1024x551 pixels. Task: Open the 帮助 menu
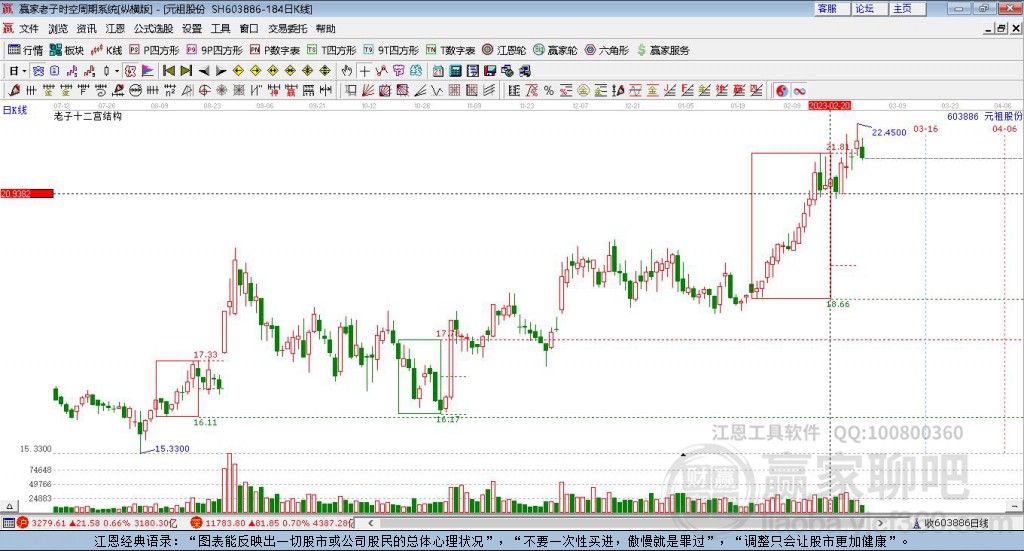pos(325,29)
